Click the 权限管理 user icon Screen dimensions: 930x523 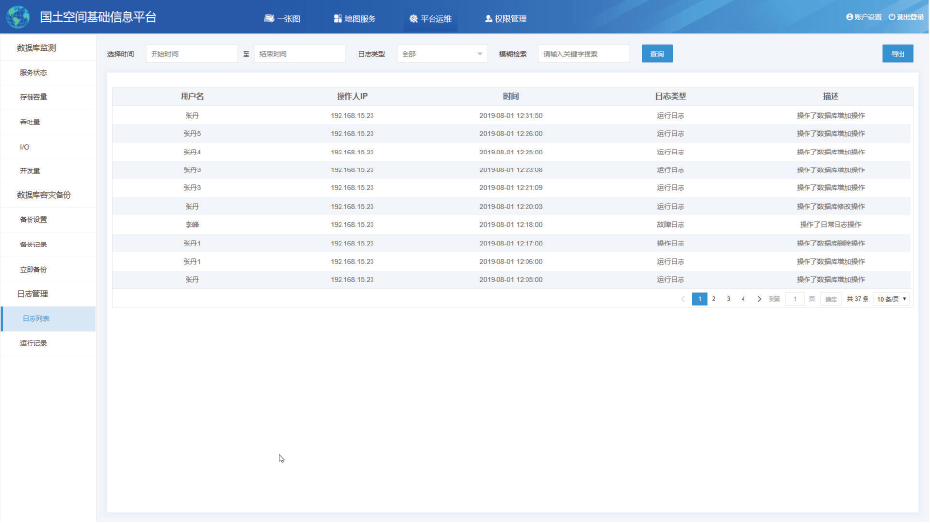click(488, 18)
